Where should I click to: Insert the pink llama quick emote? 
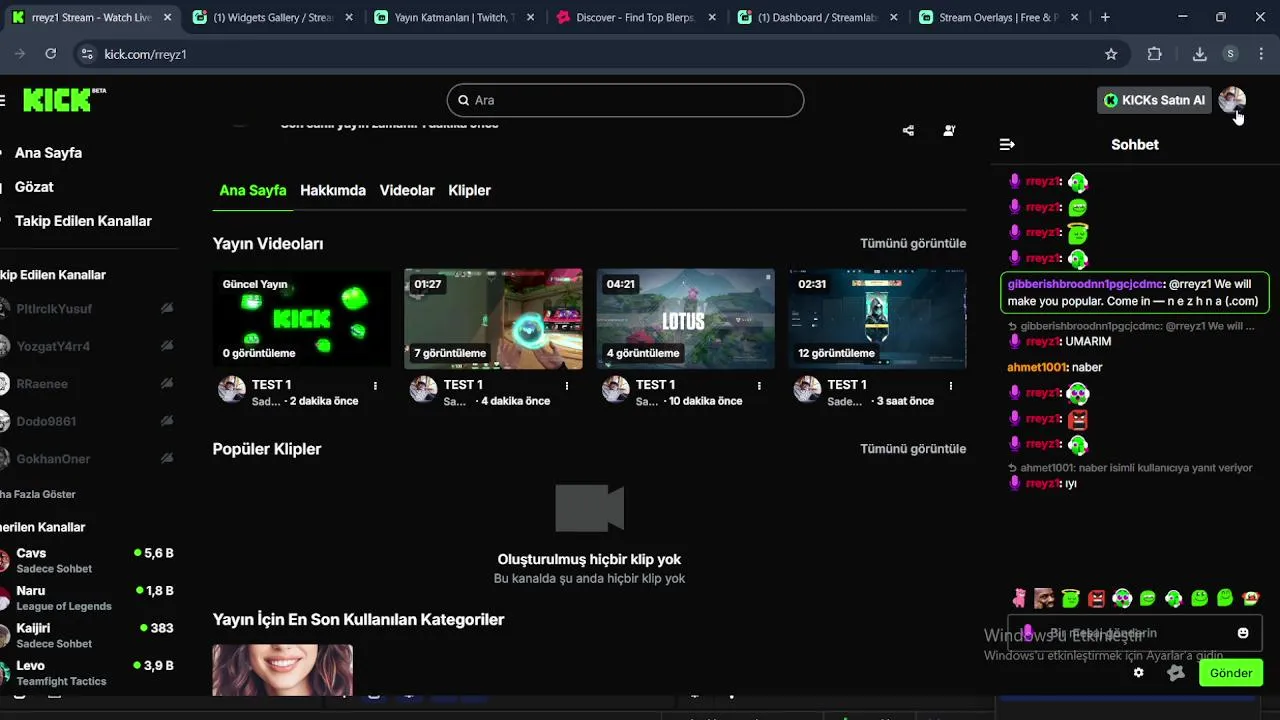pyautogui.click(x=1019, y=599)
